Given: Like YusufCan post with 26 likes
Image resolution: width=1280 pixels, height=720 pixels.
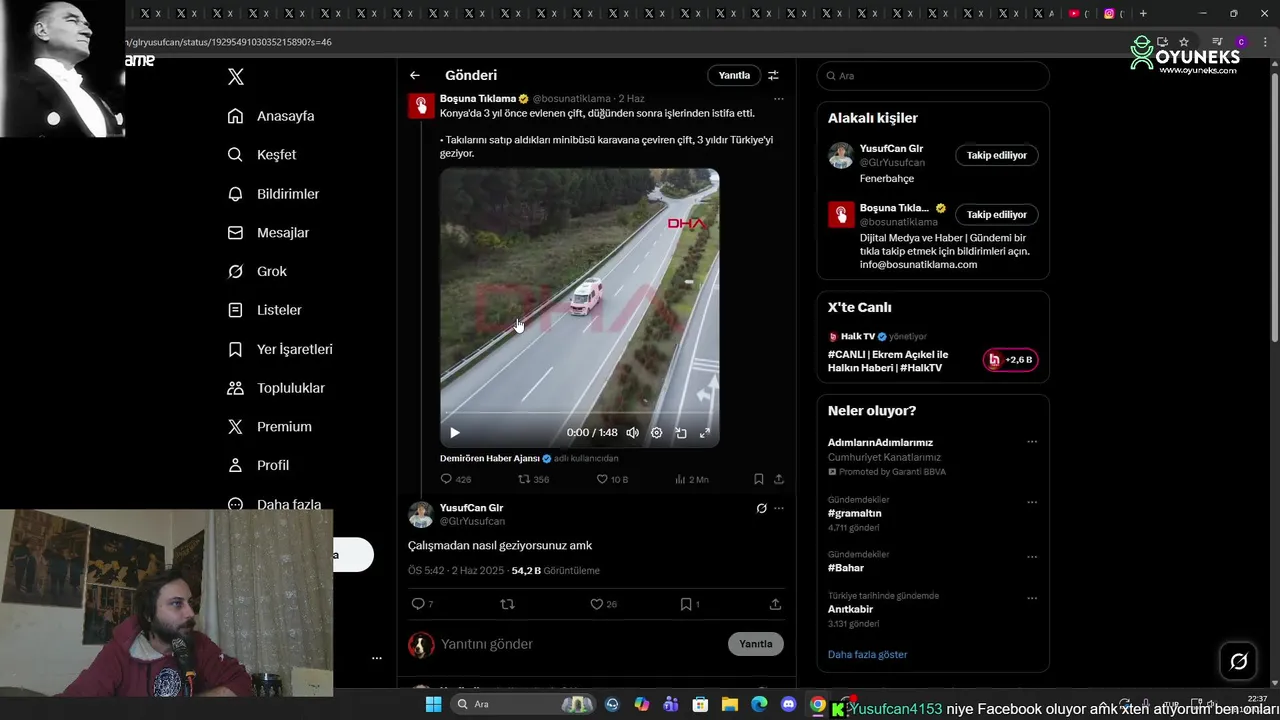Looking at the screenshot, I should pos(603,604).
